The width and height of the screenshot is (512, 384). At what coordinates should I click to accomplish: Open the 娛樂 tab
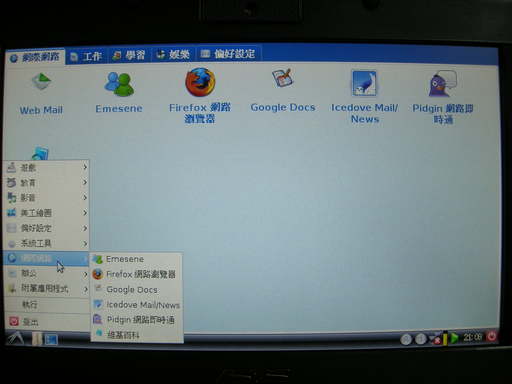tap(173, 55)
